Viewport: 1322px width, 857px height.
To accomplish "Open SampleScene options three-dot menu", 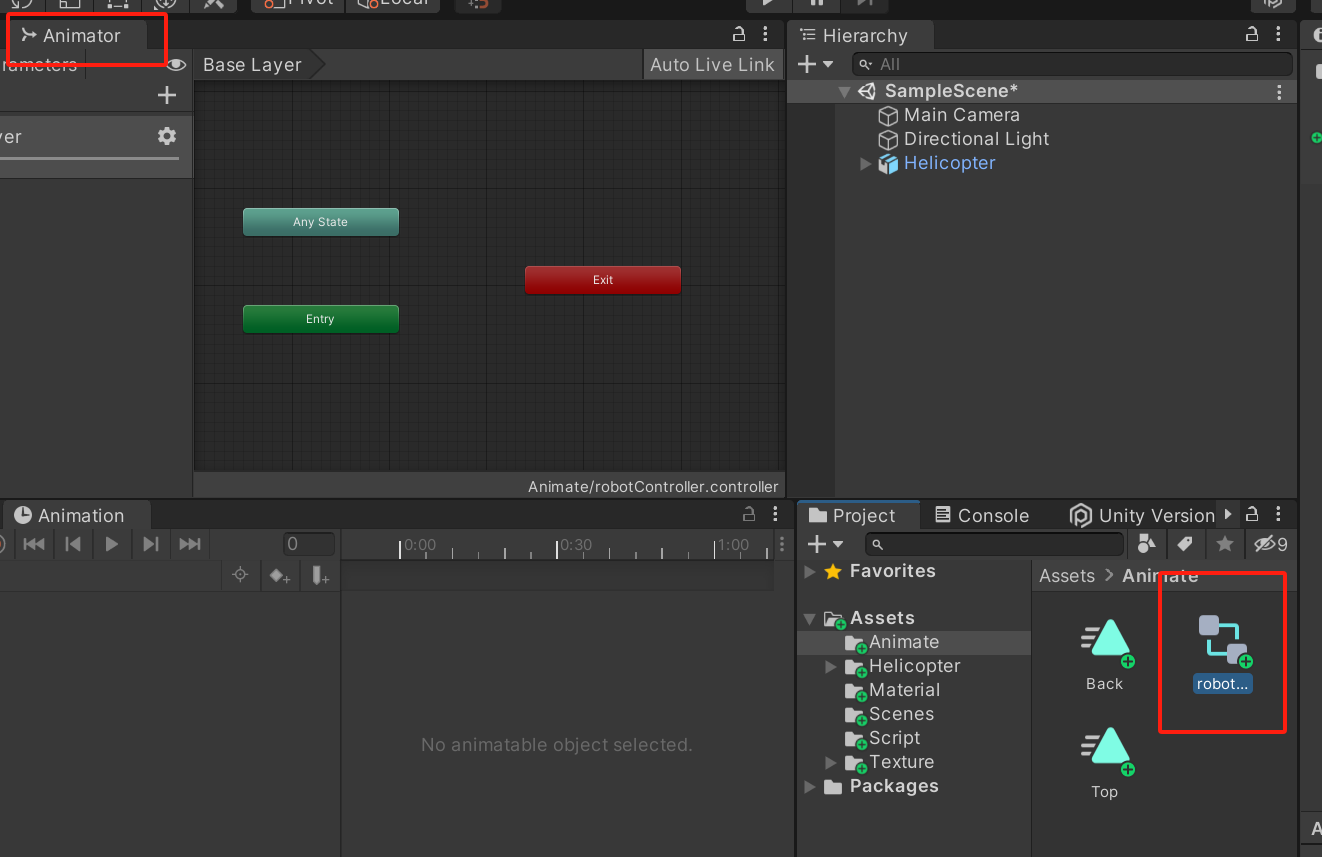I will (x=1279, y=92).
